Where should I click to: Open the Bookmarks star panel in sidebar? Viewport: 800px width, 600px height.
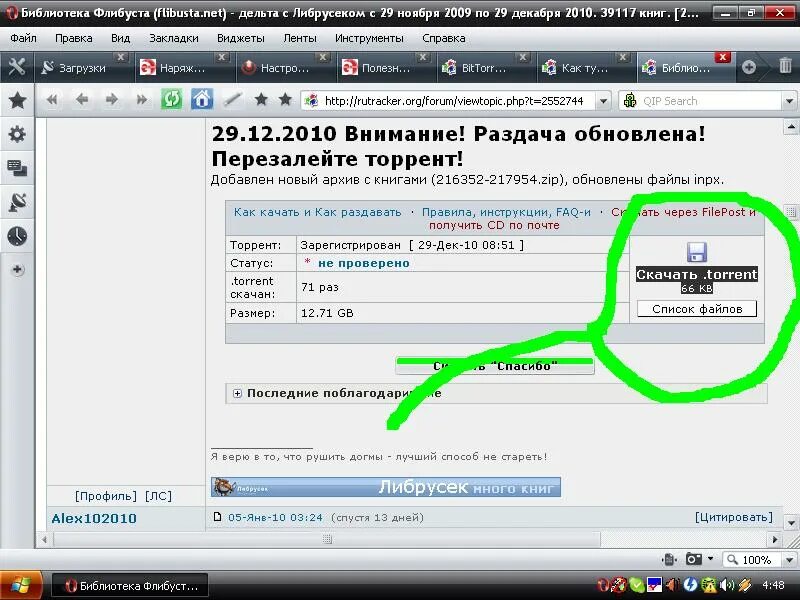pyautogui.click(x=17, y=101)
